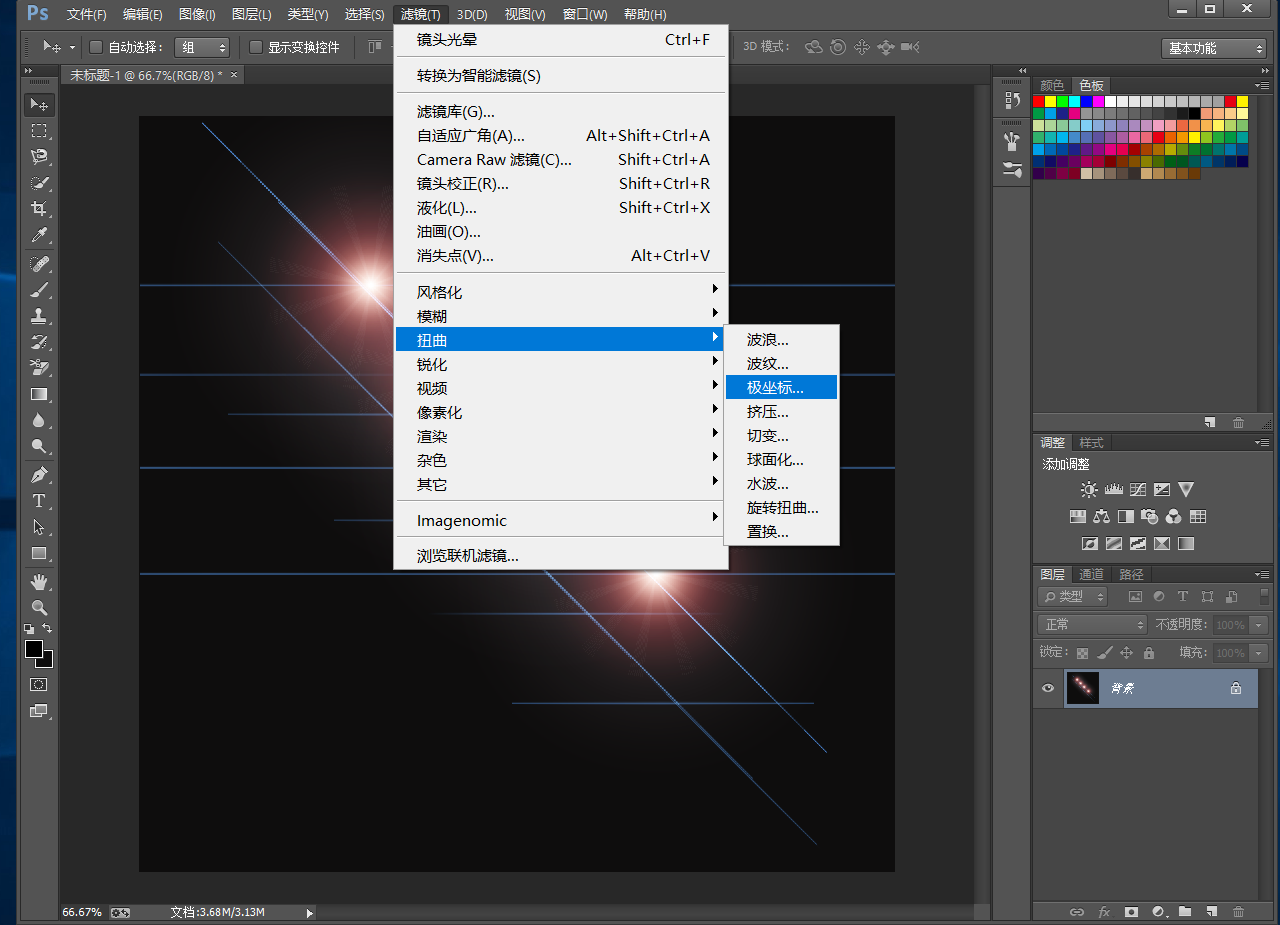Open the 调整 panel flyout menu
Viewport: 1280px width, 925px height.
pos(1263,443)
